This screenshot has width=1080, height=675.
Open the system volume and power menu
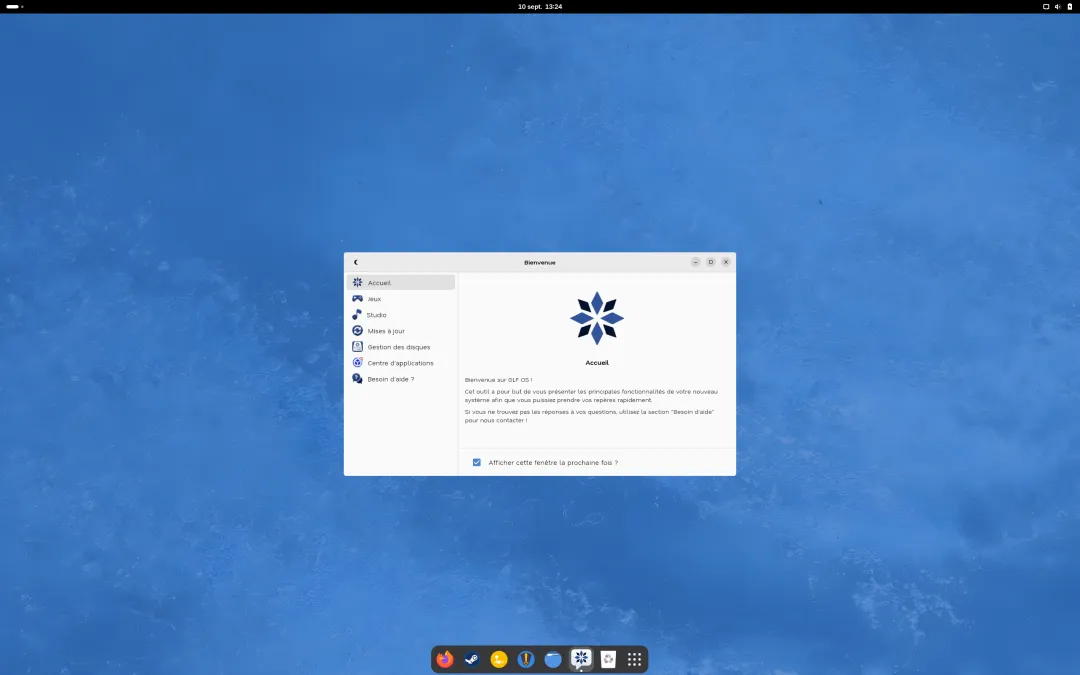point(1058,6)
